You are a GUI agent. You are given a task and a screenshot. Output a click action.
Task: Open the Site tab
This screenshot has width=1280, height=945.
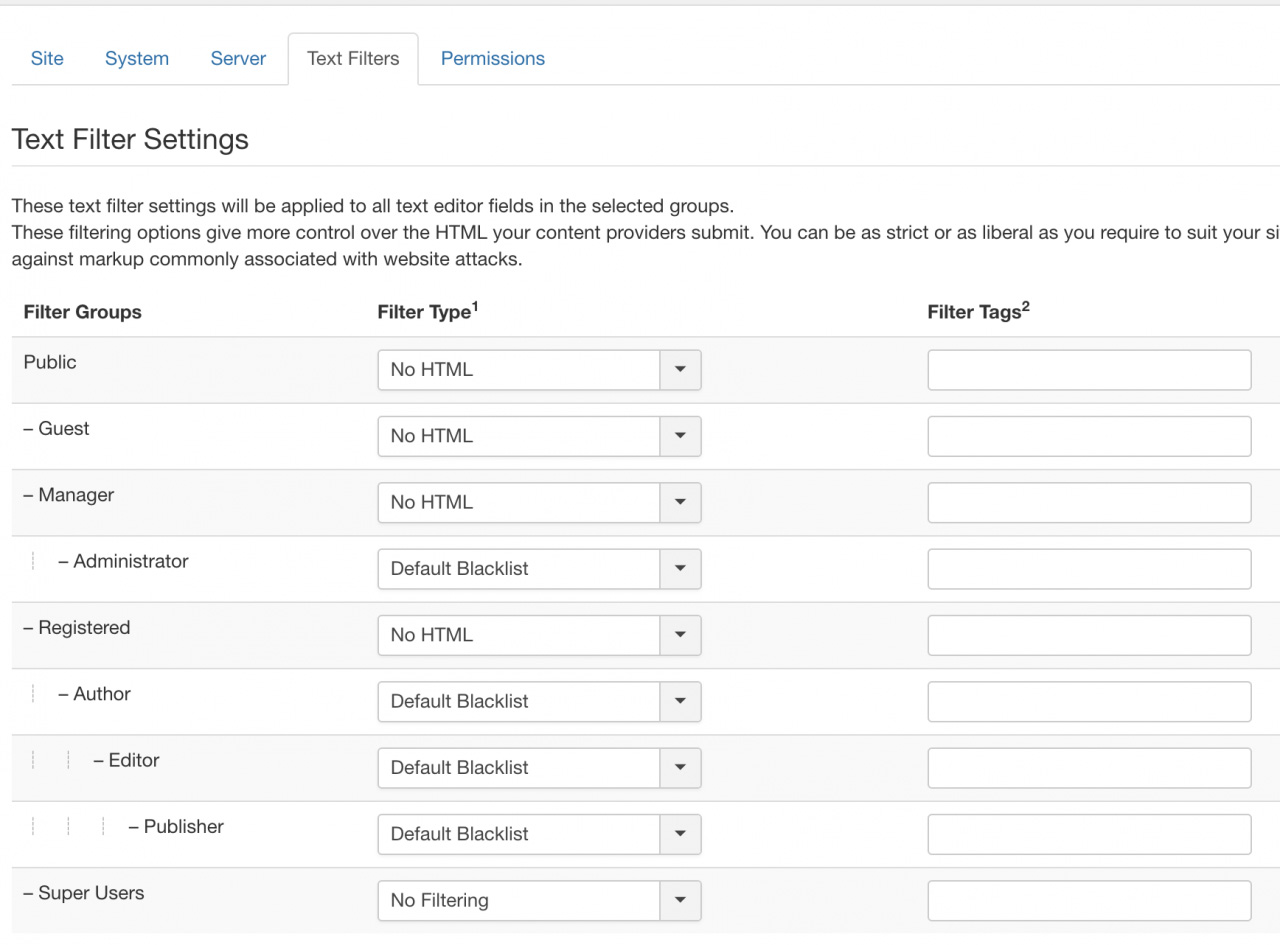(47, 59)
